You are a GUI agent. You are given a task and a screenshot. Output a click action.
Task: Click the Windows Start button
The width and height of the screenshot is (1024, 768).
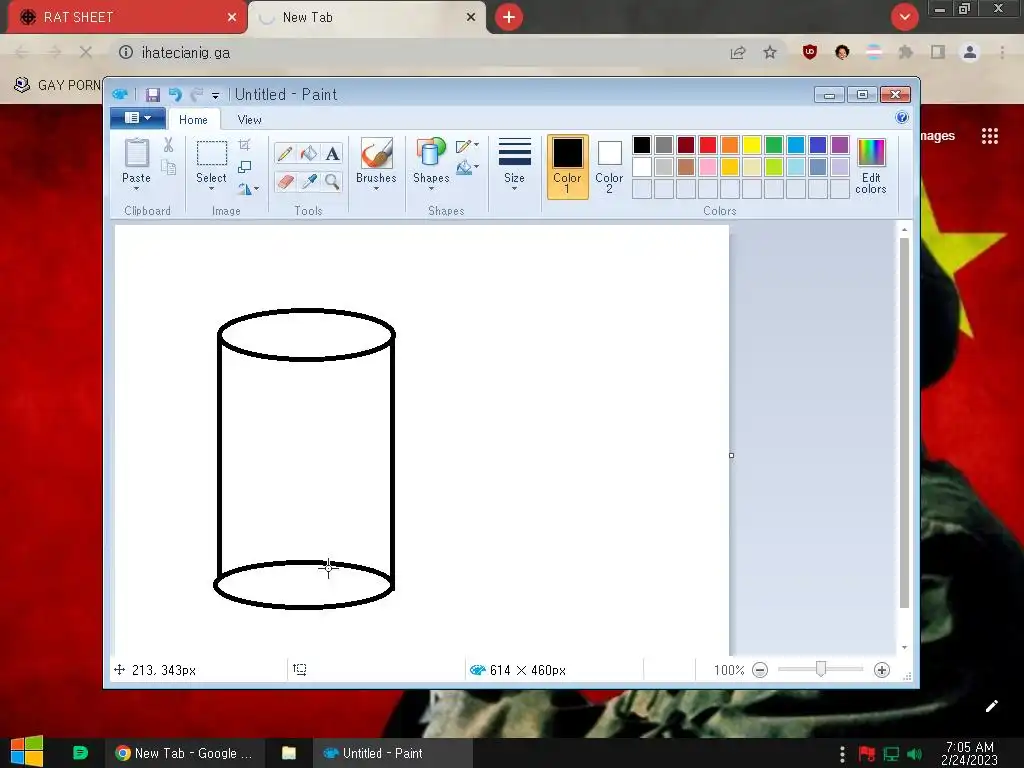26,752
